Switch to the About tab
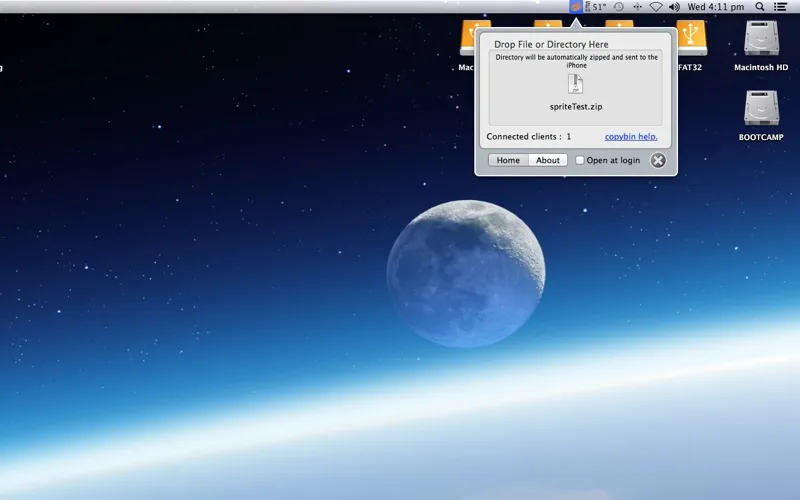Image resolution: width=800 pixels, height=500 pixels. click(547, 160)
